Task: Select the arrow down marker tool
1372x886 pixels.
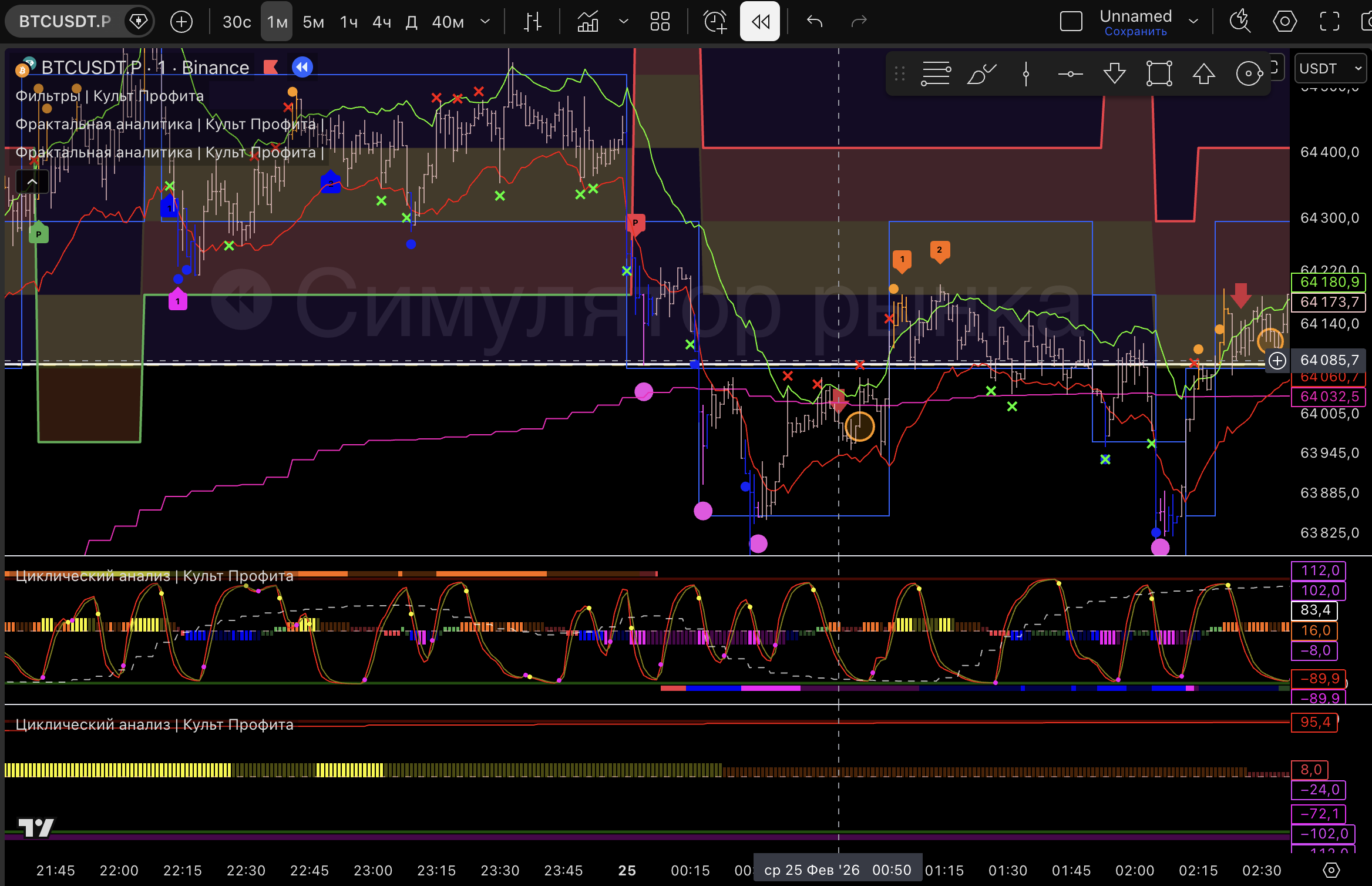Action: click(x=1114, y=74)
